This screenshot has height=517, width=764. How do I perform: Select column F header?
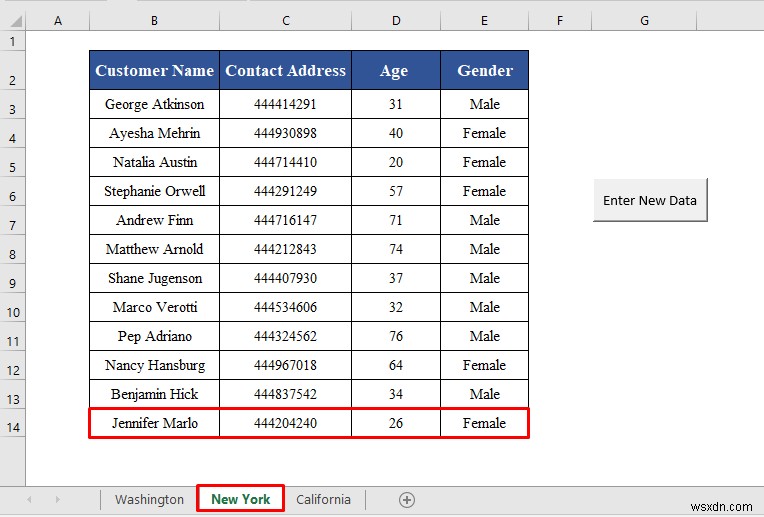coord(560,20)
